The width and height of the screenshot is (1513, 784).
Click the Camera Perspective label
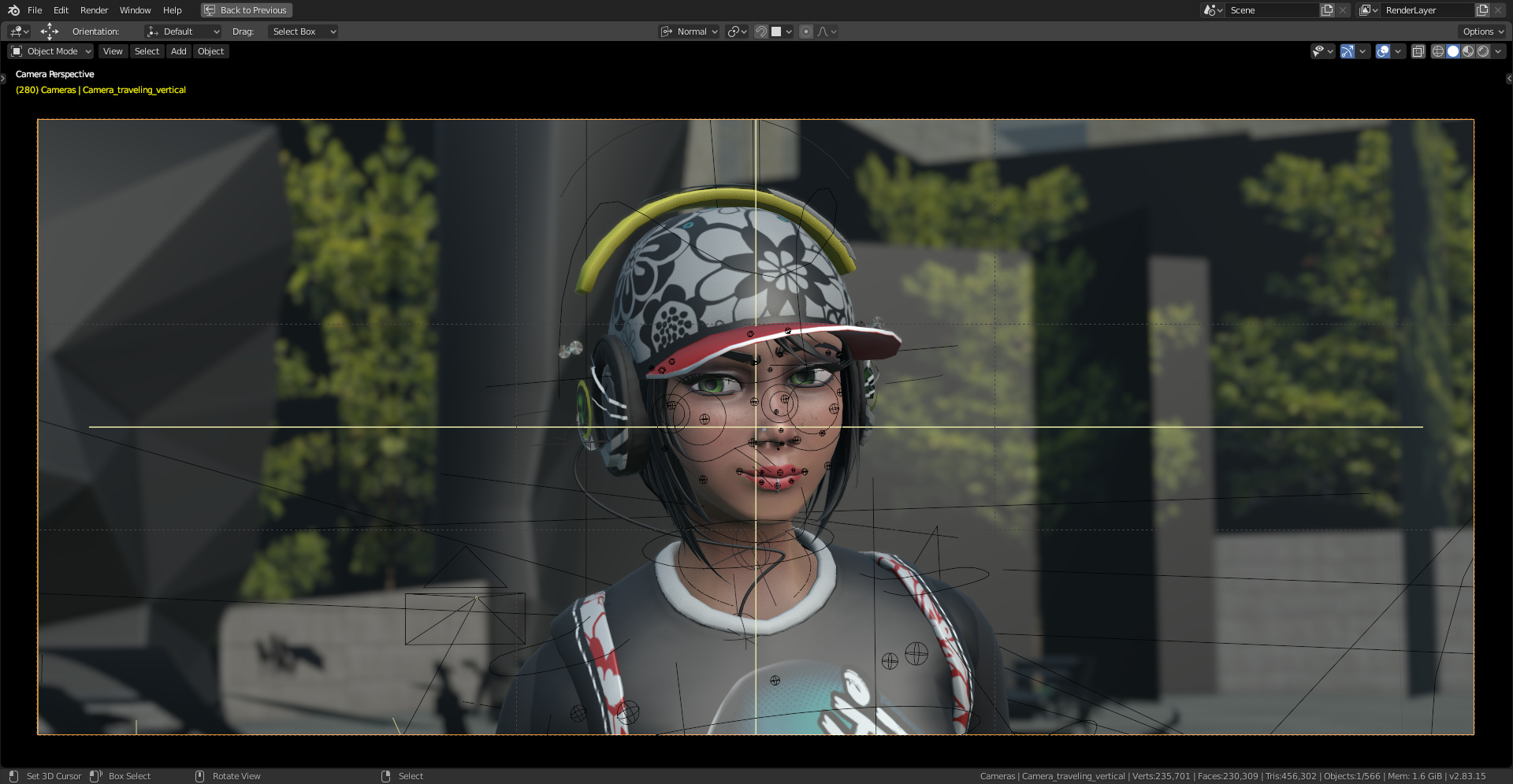pos(54,74)
